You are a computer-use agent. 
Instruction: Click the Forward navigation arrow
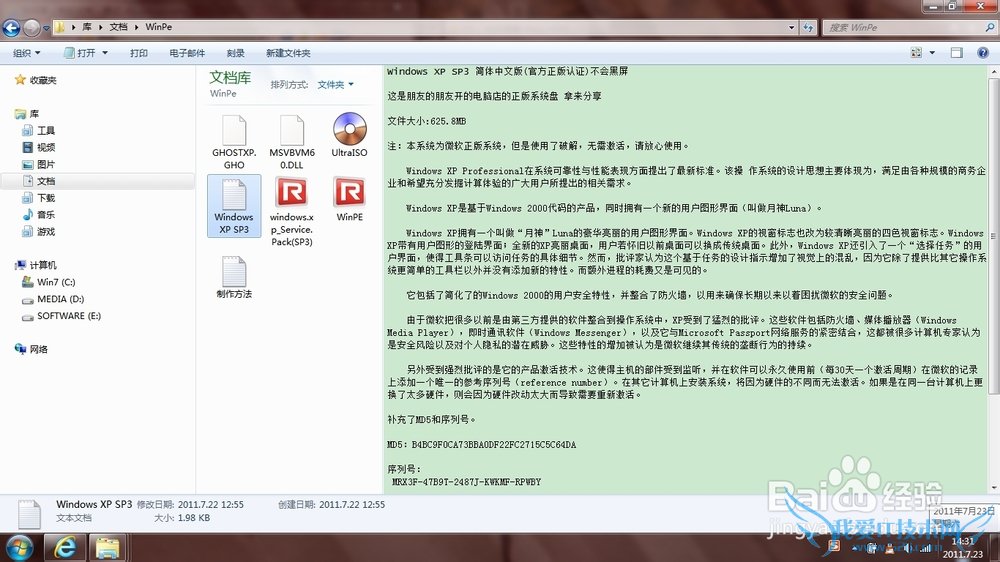[x=31, y=27]
